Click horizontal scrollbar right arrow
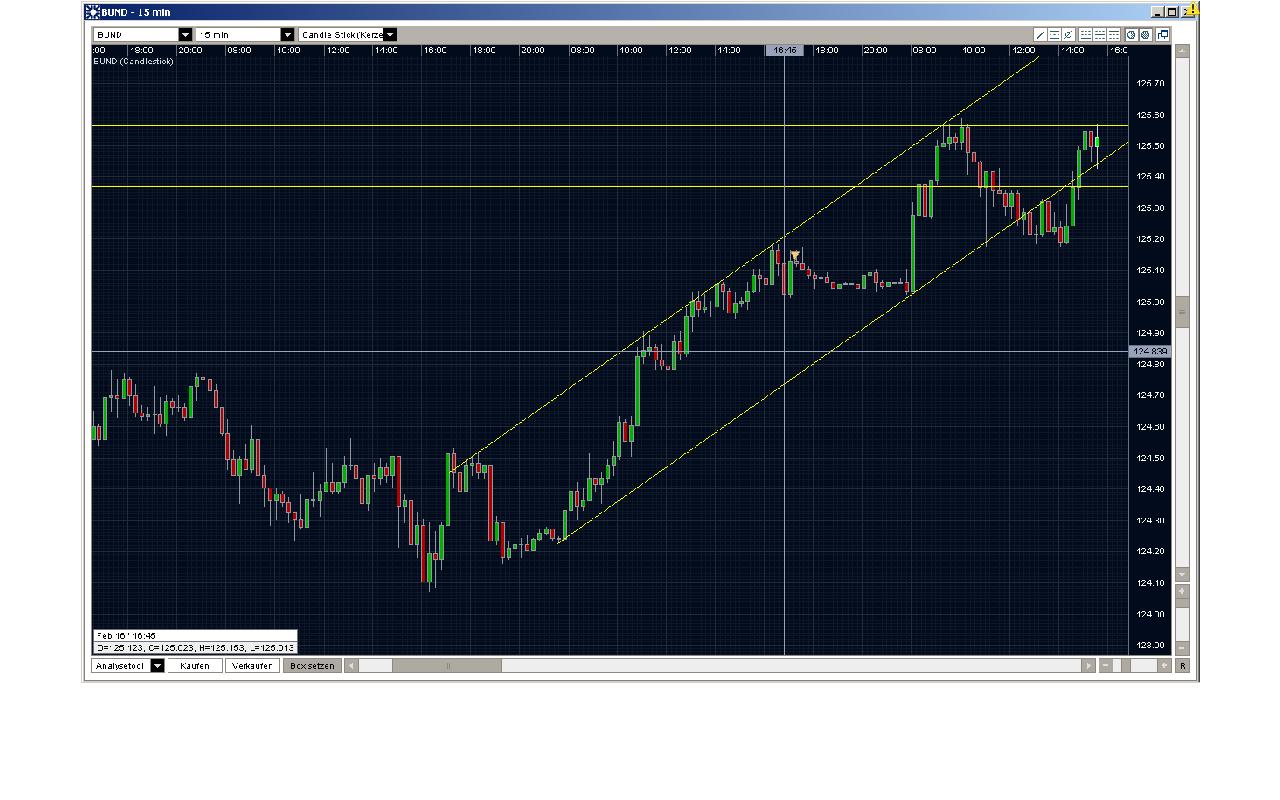The width and height of the screenshot is (1280, 800). (1089, 665)
